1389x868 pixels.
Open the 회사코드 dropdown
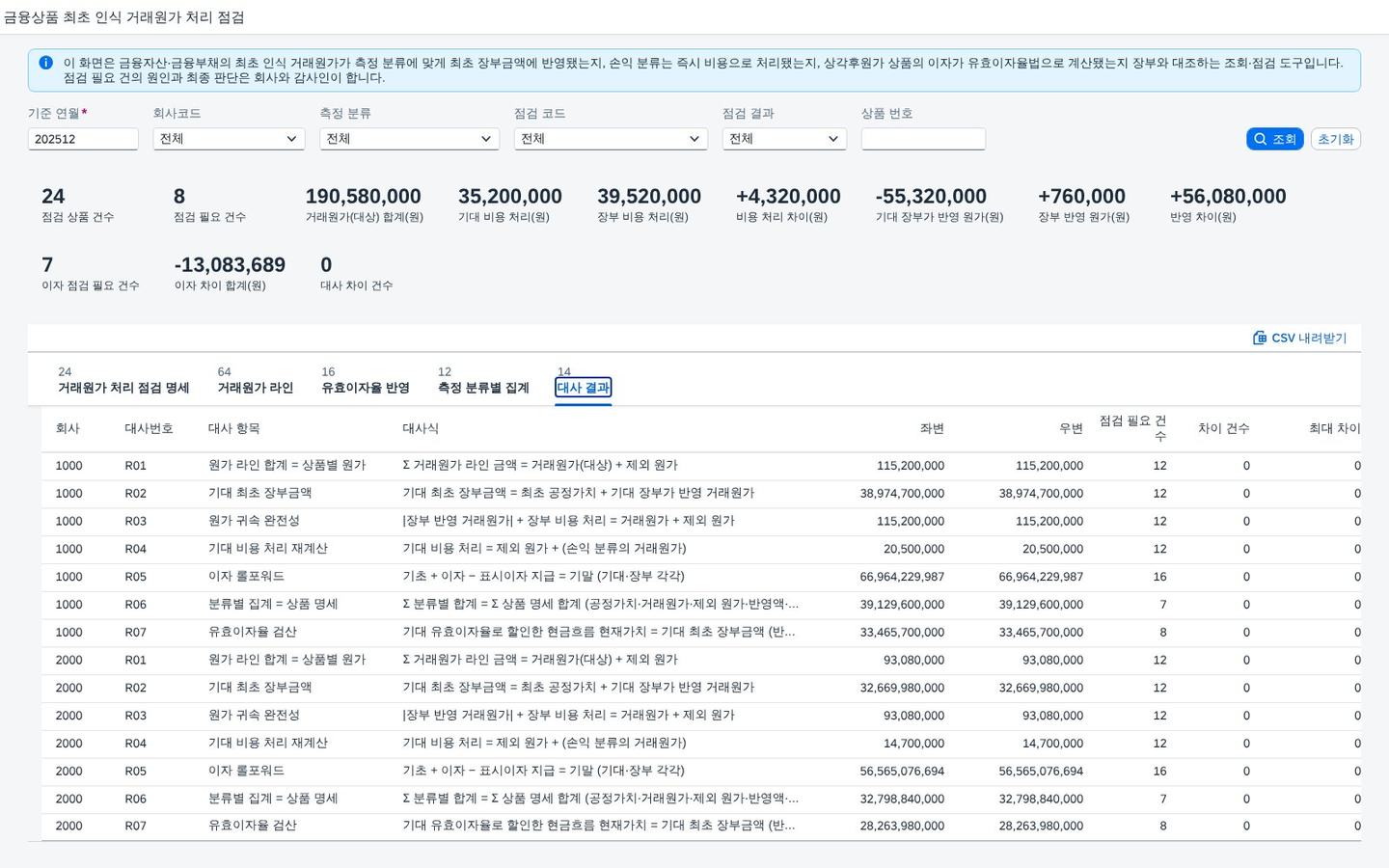[229, 139]
